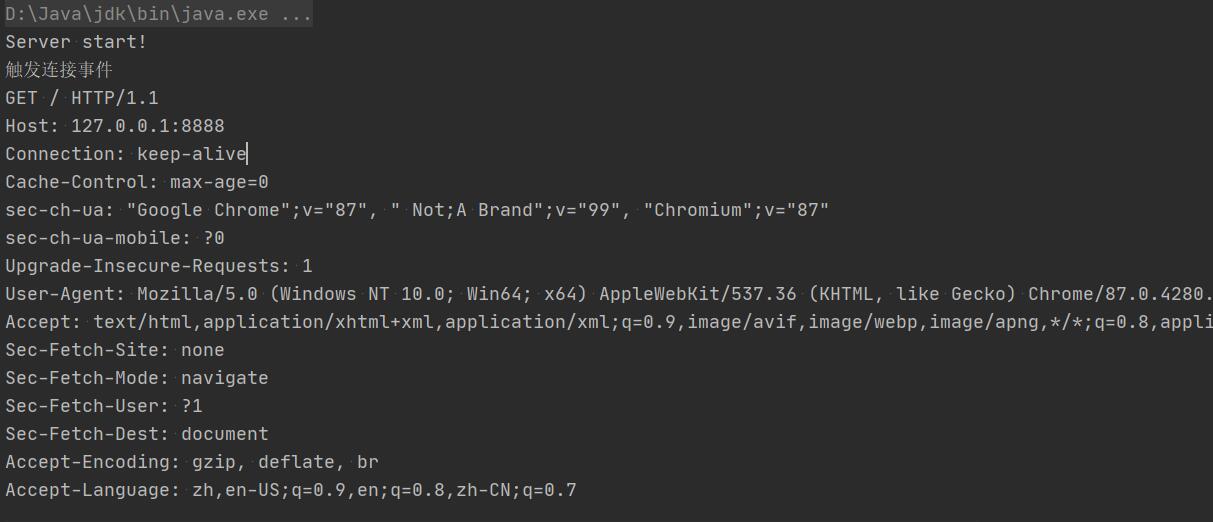Click the 'Server start!' output line
Image resolution: width=1213 pixels, height=522 pixels.
(76, 42)
